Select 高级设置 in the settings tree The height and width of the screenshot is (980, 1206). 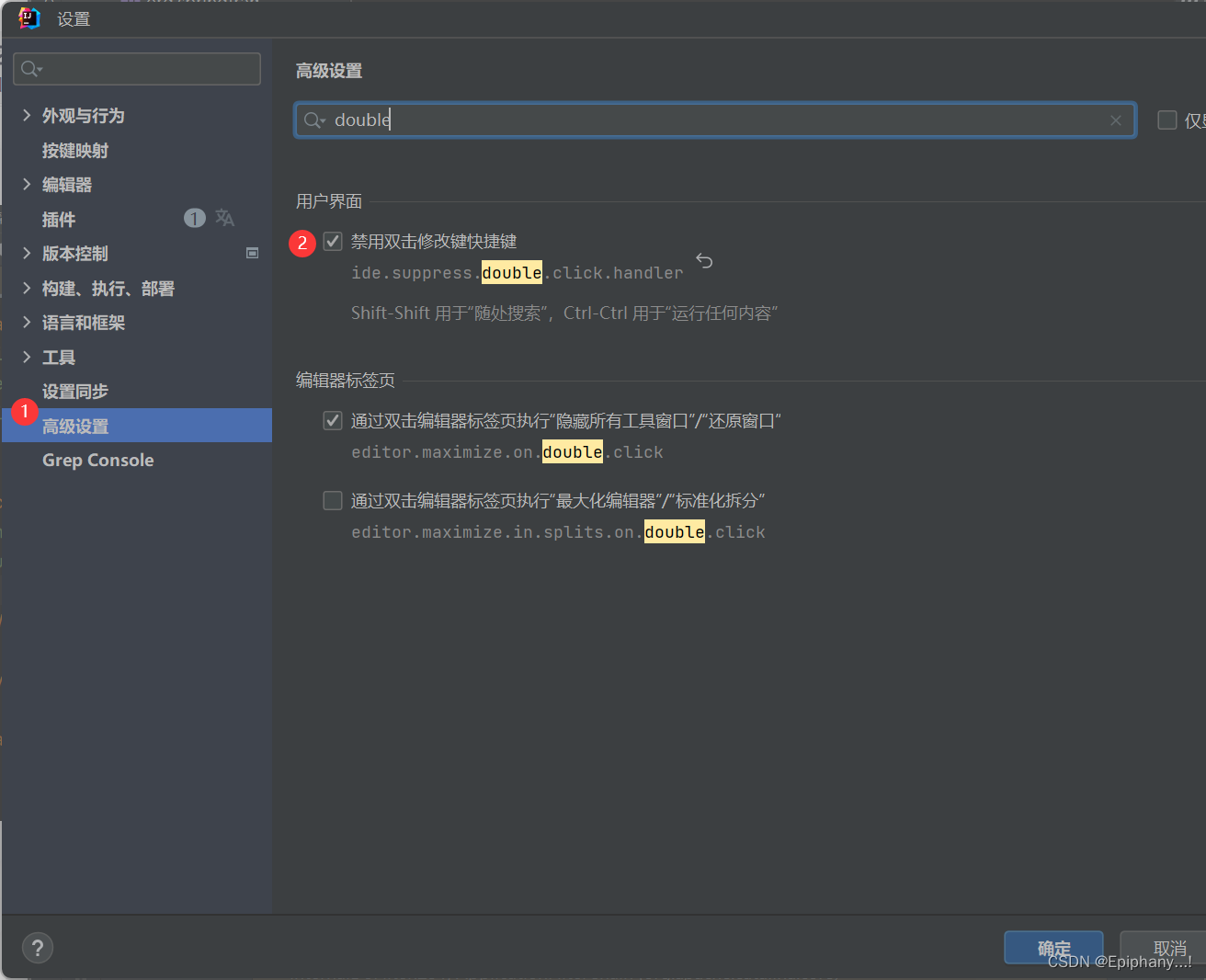(137, 426)
